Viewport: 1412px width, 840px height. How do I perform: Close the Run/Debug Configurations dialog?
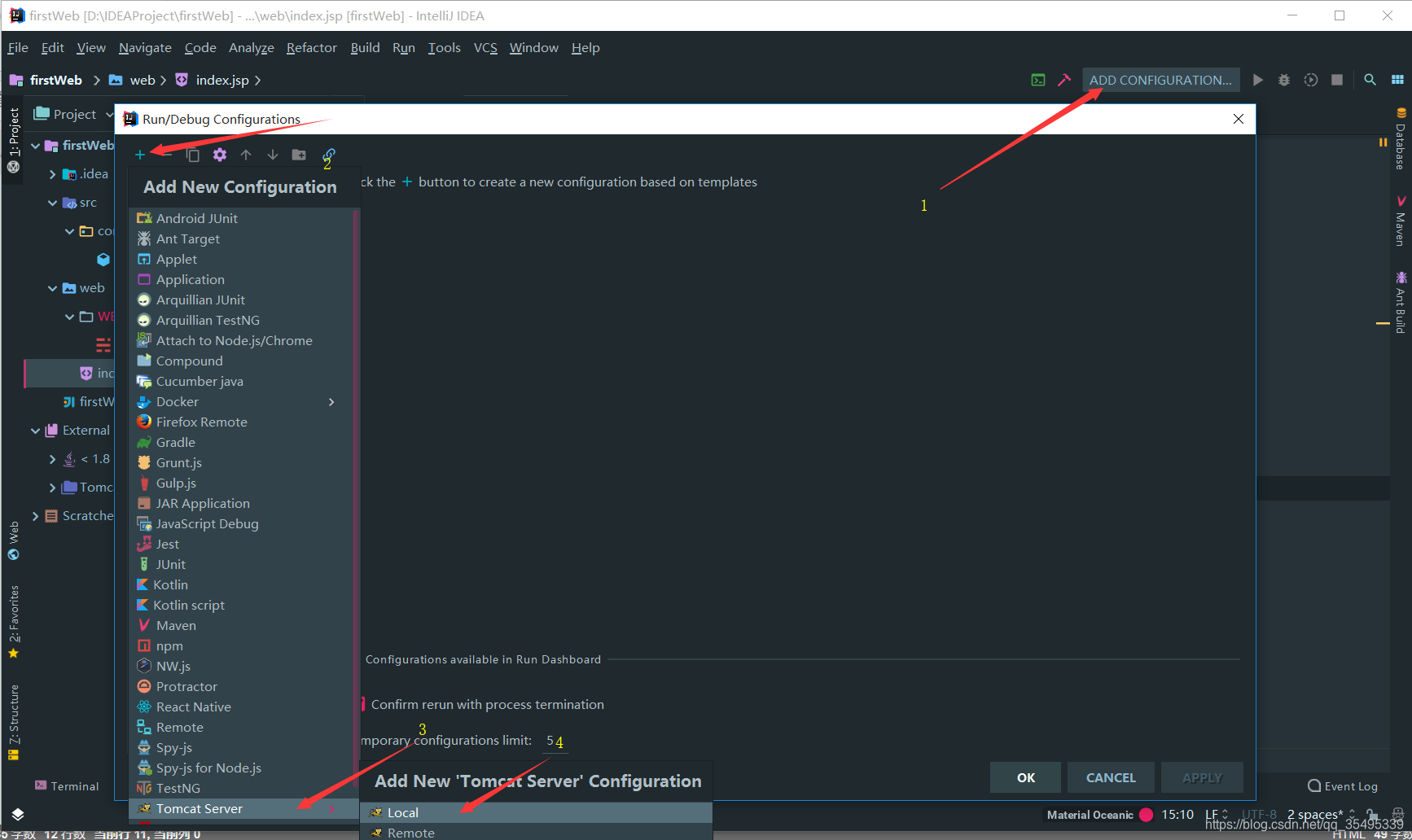coord(1239,119)
